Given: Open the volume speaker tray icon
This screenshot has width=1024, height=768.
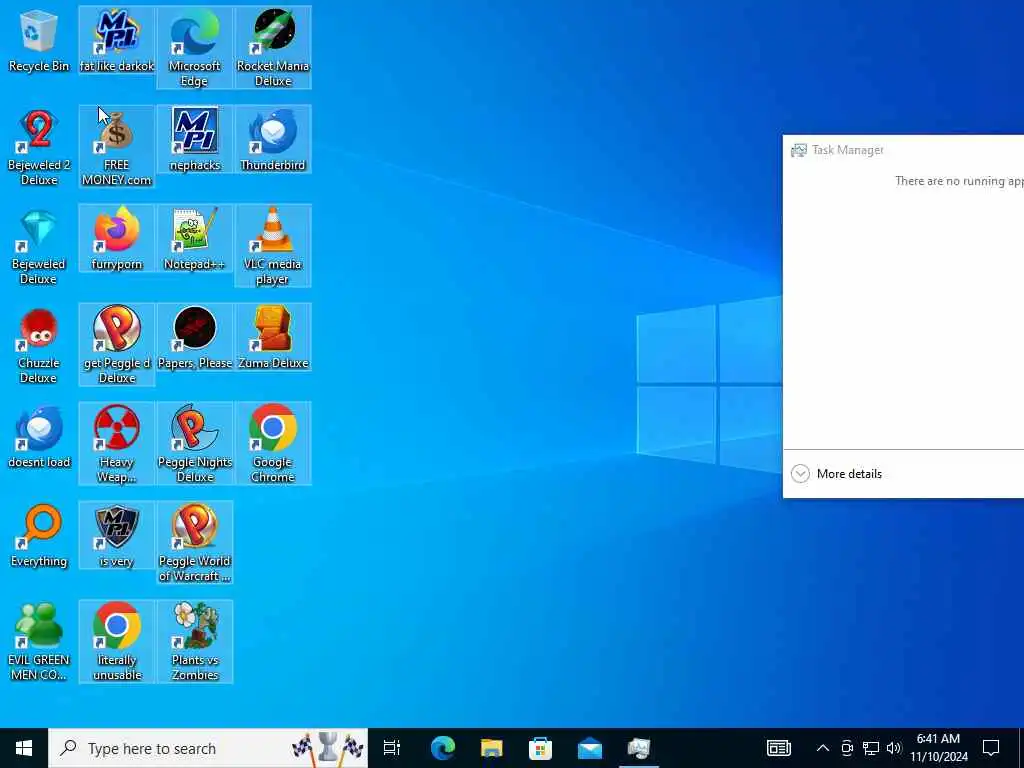Looking at the screenshot, I should coord(894,748).
